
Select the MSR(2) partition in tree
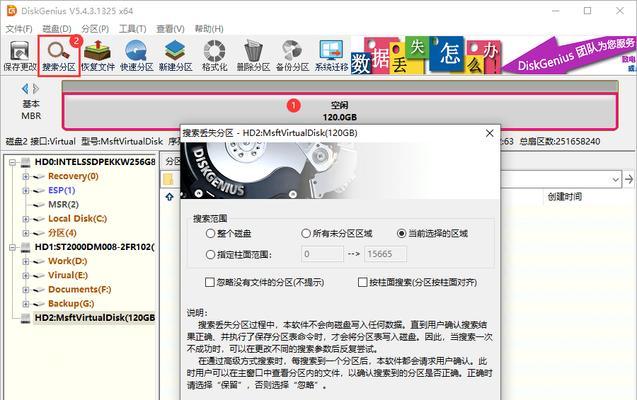(63, 205)
